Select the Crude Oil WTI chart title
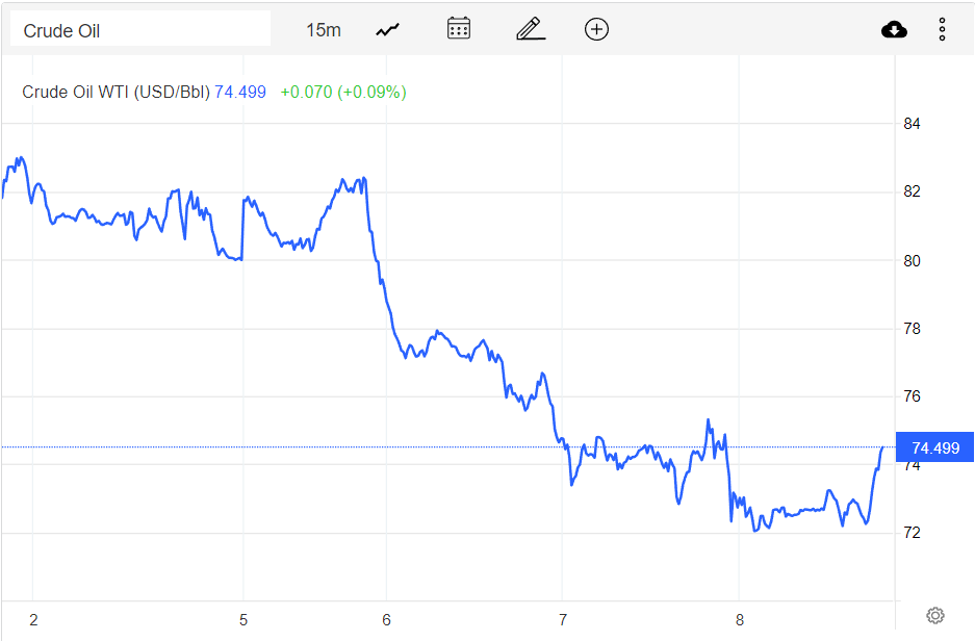 click(x=112, y=92)
